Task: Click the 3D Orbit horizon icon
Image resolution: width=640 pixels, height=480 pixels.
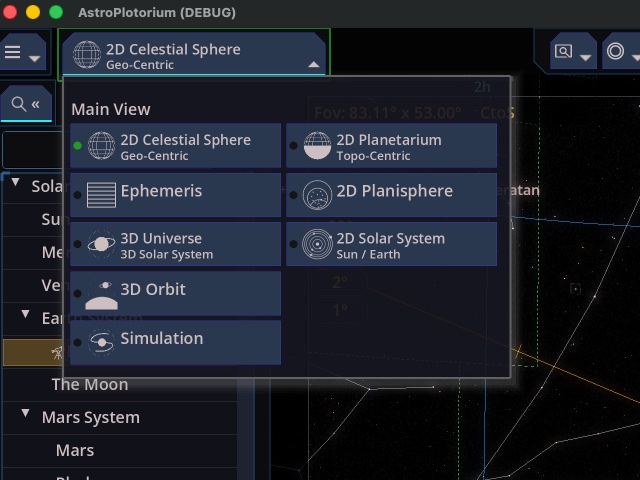Action: pos(101,295)
